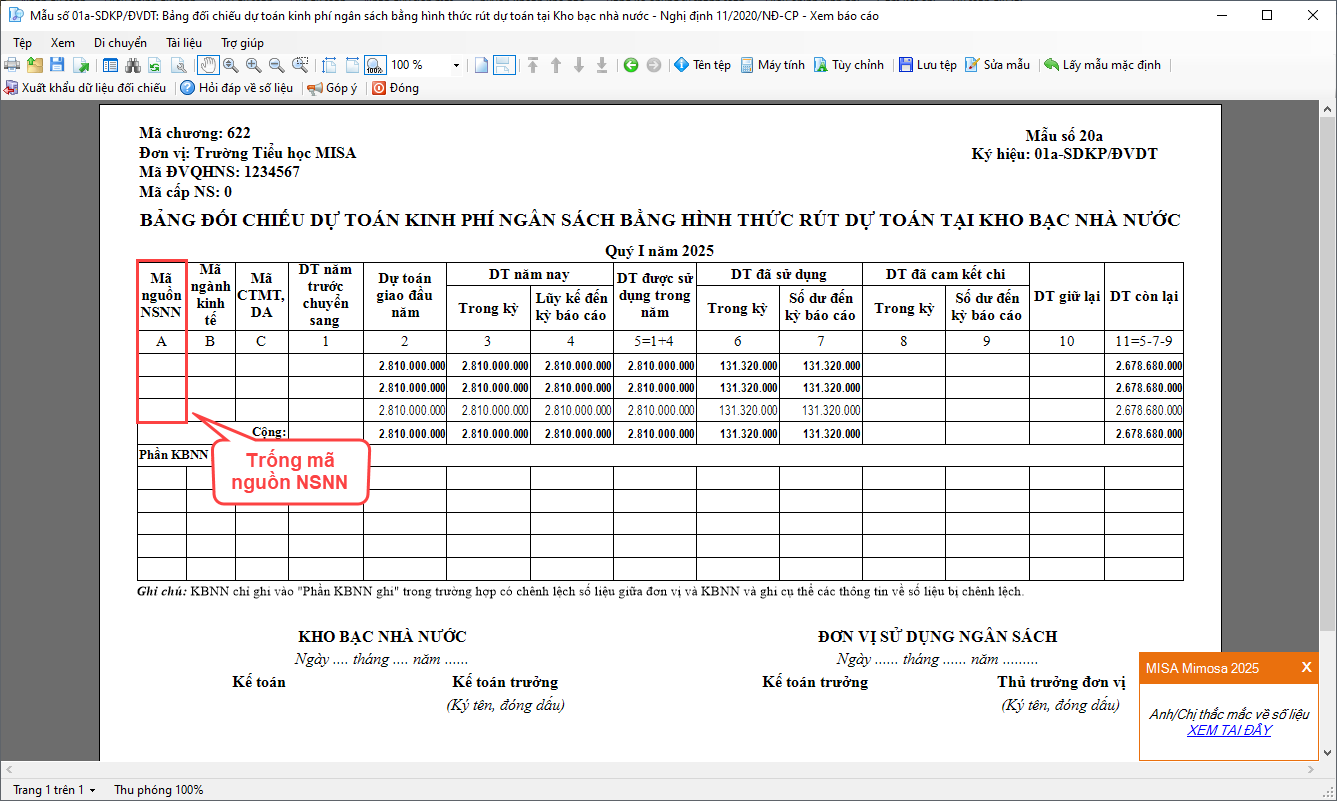The height and width of the screenshot is (801, 1337).
Task: Open the Tệp menu
Action: [23, 43]
